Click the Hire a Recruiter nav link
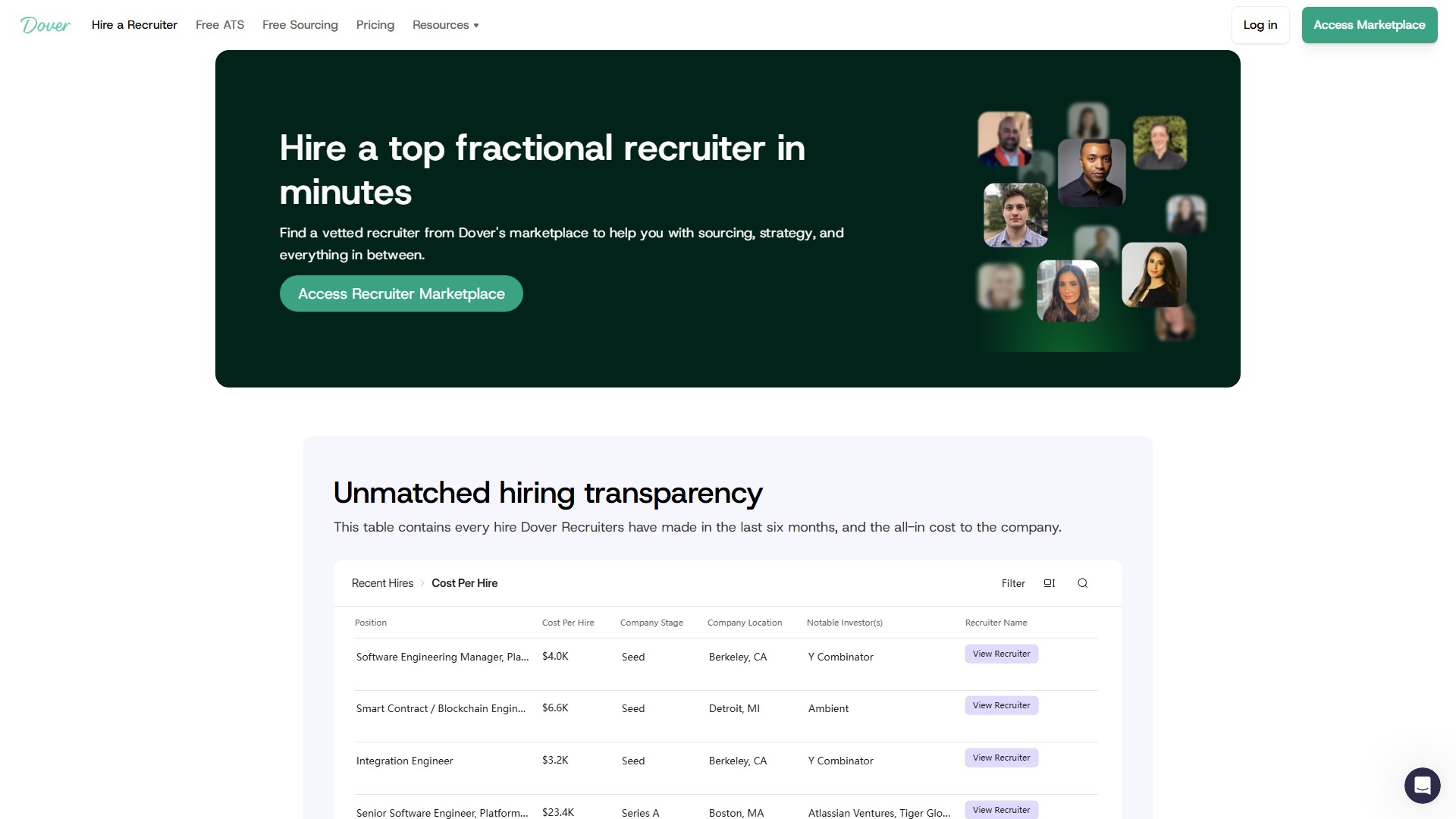 point(134,25)
